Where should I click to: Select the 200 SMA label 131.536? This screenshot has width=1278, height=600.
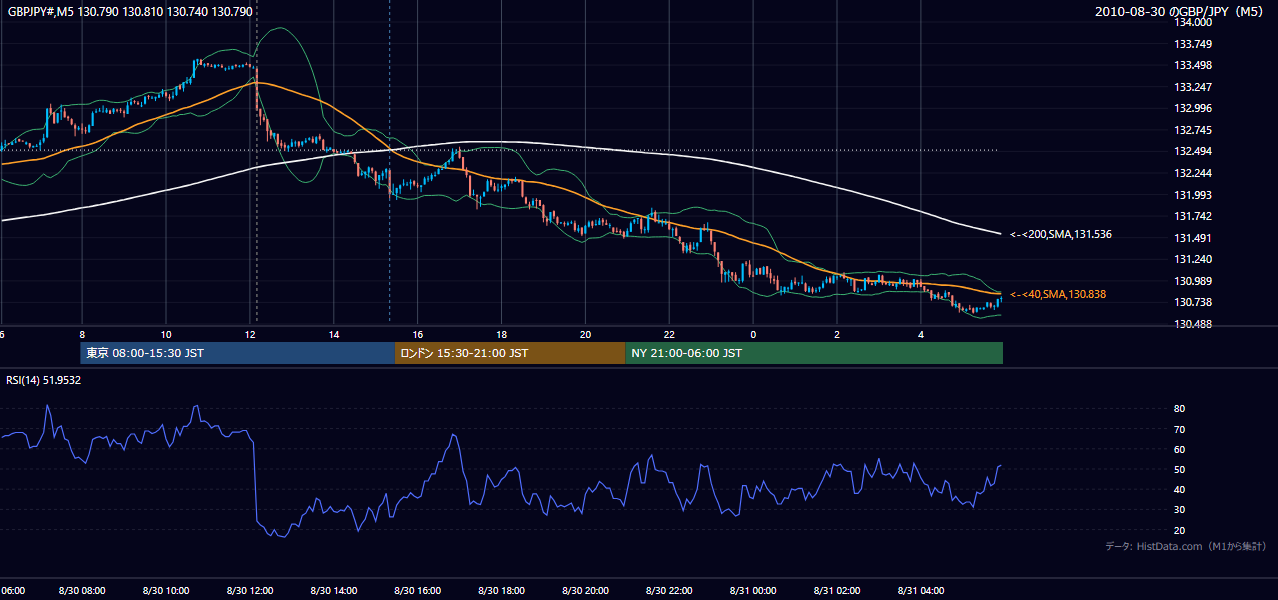[x=1061, y=234]
